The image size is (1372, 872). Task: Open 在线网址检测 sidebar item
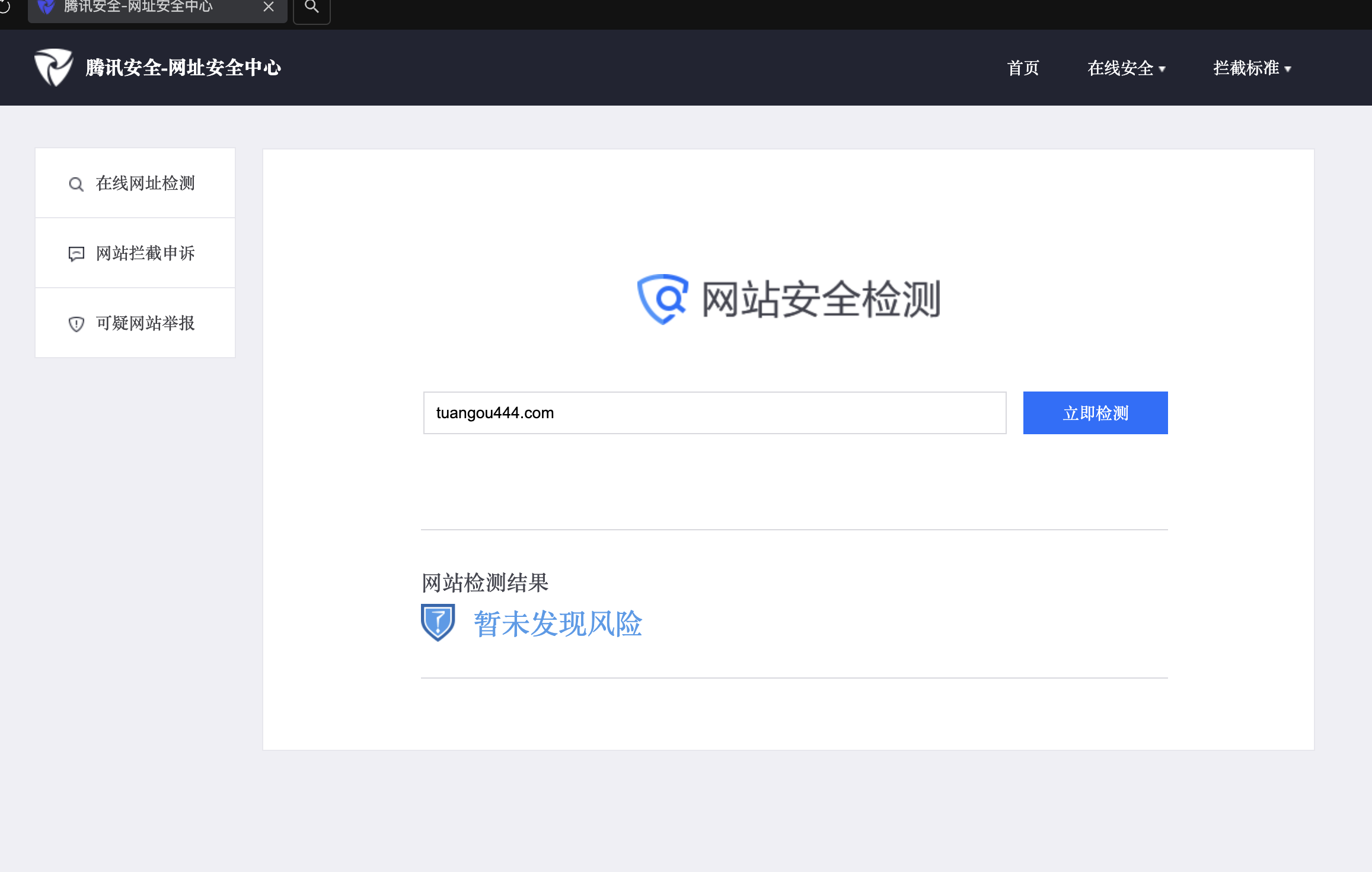coord(145,183)
